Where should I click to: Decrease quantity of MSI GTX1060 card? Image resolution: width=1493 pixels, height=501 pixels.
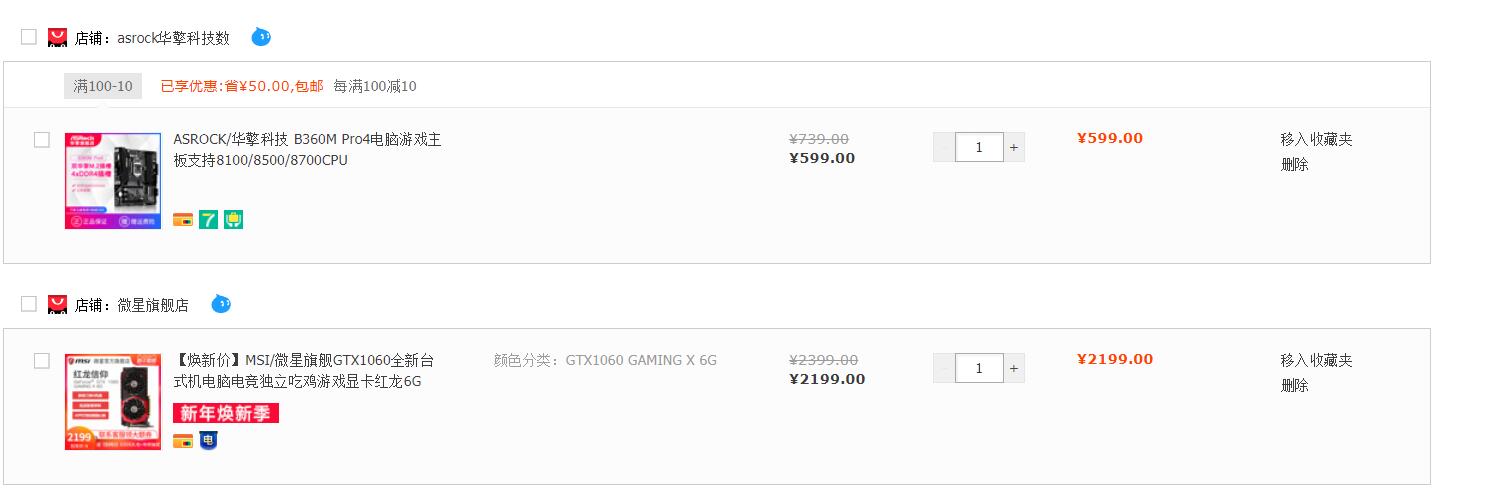(x=944, y=368)
